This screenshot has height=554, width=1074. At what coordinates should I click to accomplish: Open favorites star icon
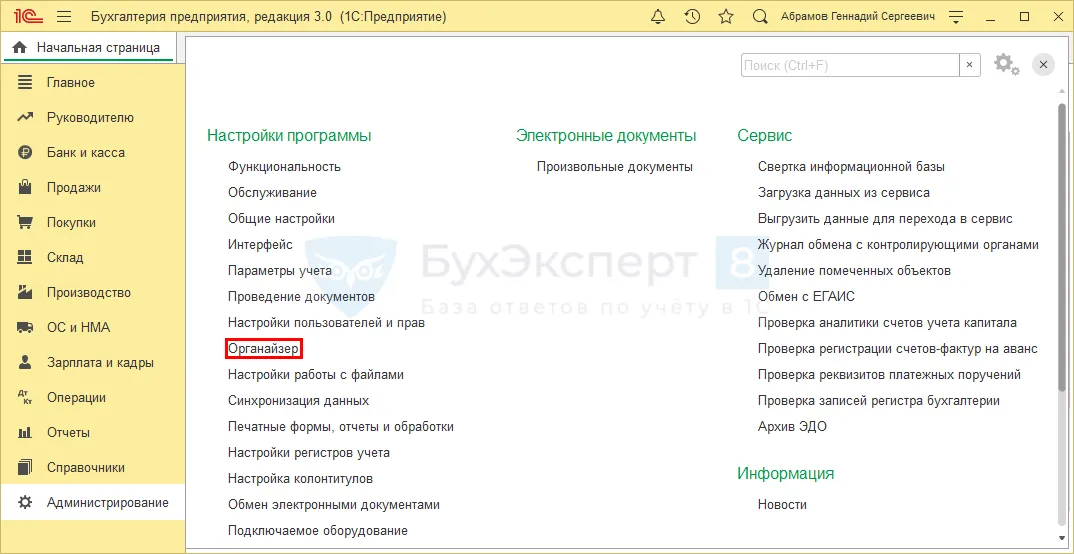click(x=726, y=16)
